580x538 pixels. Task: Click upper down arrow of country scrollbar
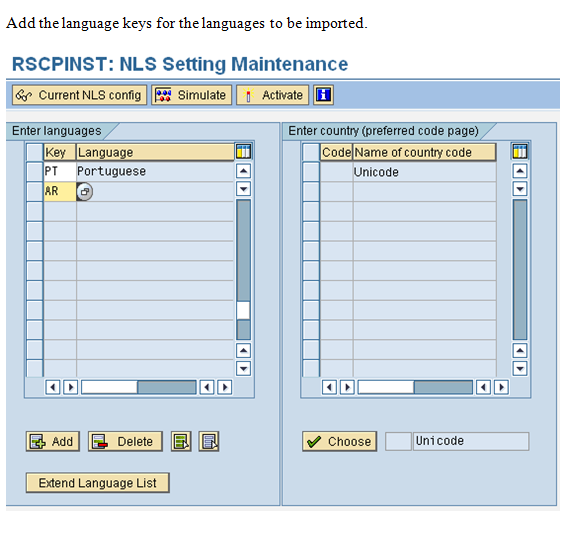520,189
